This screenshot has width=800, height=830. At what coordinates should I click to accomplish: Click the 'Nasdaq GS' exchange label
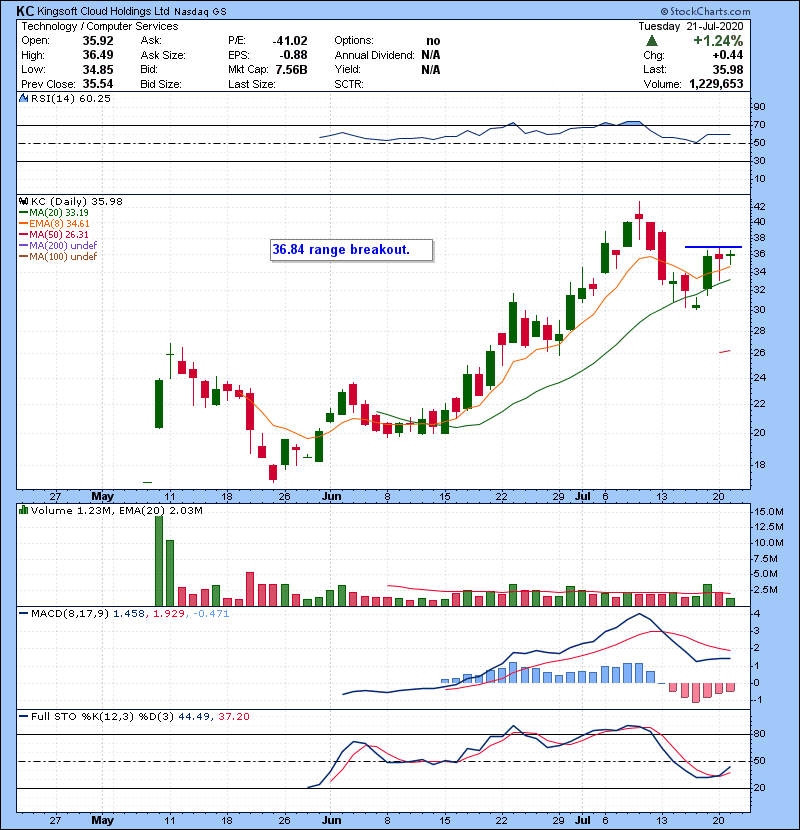point(201,12)
